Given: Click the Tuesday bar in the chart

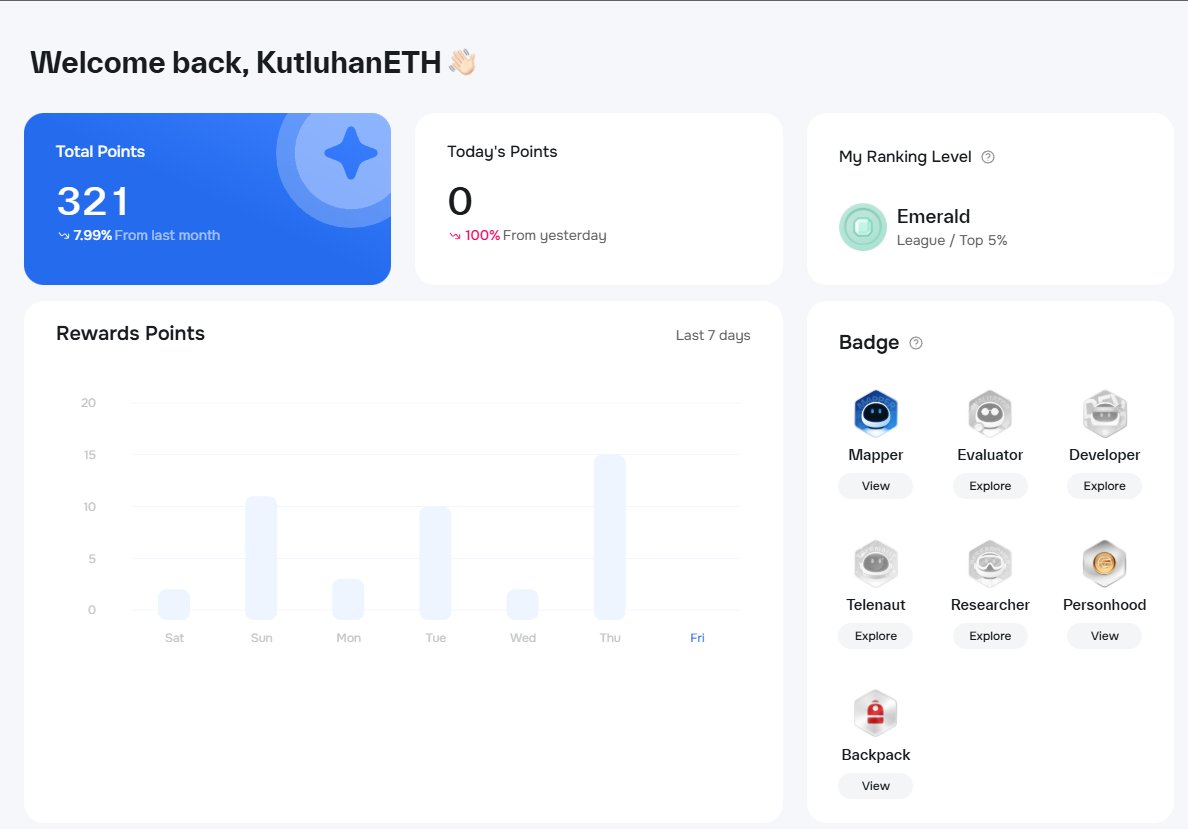Looking at the screenshot, I should point(436,563).
